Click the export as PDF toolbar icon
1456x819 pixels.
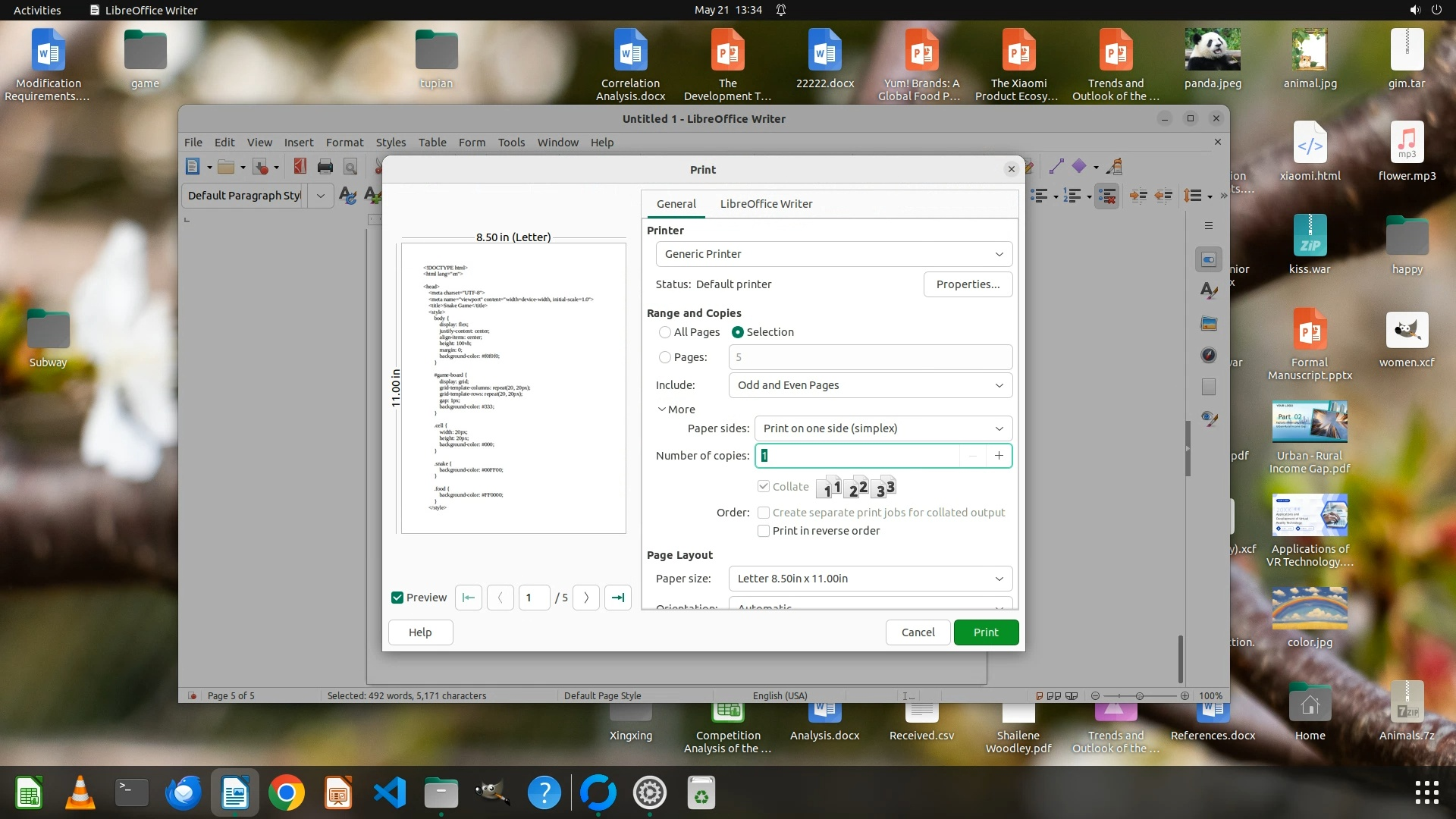pyautogui.click(x=300, y=167)
